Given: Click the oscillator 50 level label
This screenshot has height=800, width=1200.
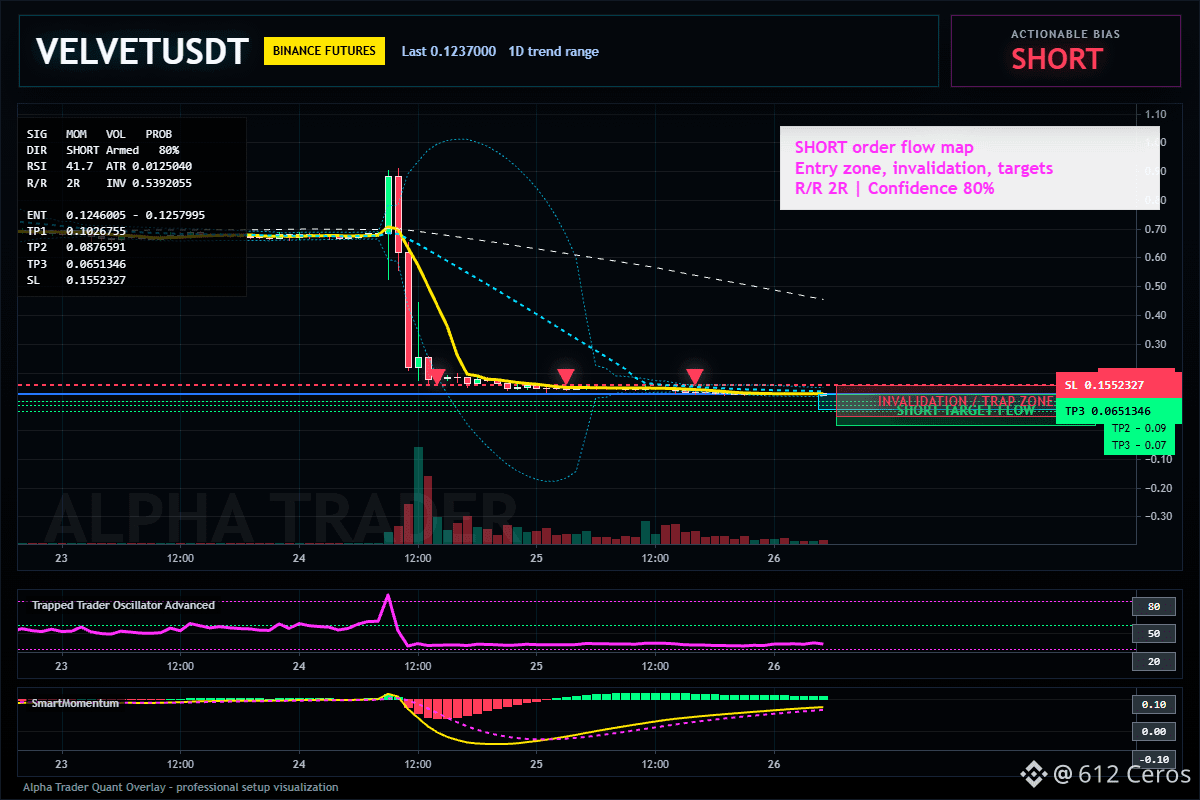Looking at the screenshot, I should [1153, 633].
